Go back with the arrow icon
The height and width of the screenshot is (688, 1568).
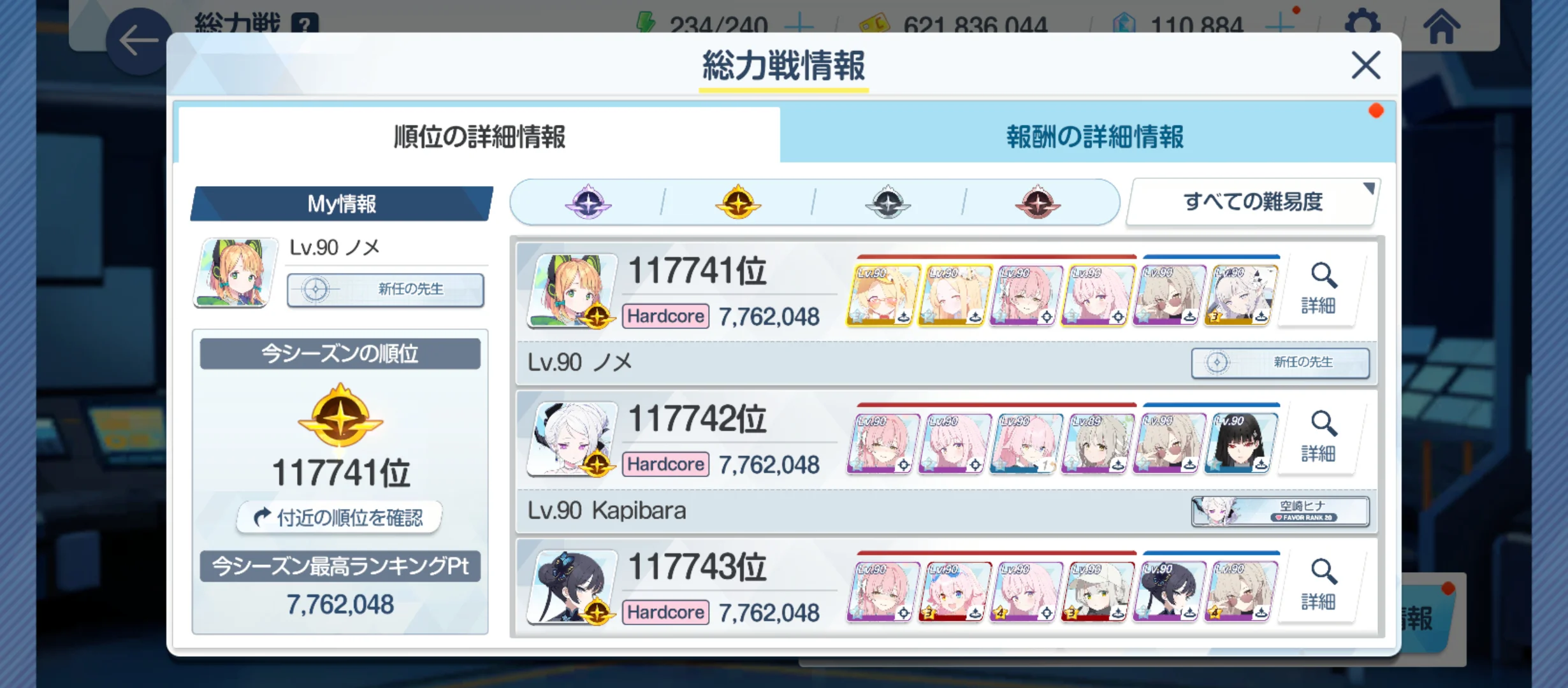(138, 41)
